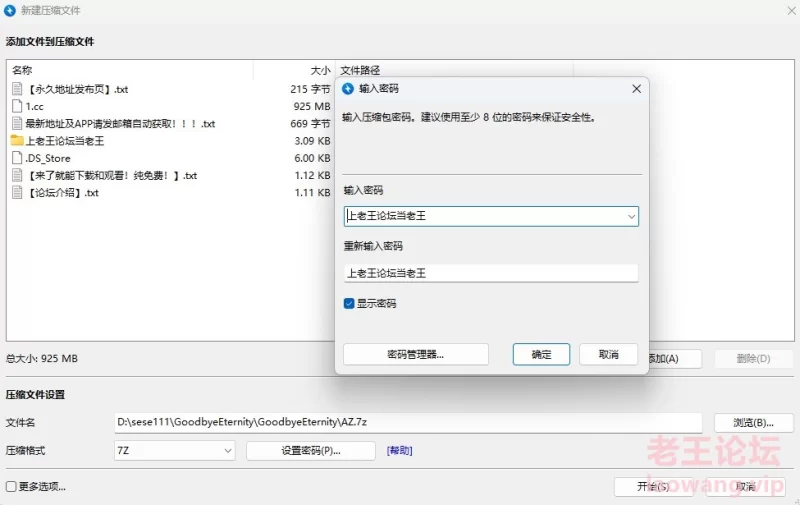Viewport: 800px width, 505px height.
Task: Confirm the password with 确定
Action: point(541,355)
